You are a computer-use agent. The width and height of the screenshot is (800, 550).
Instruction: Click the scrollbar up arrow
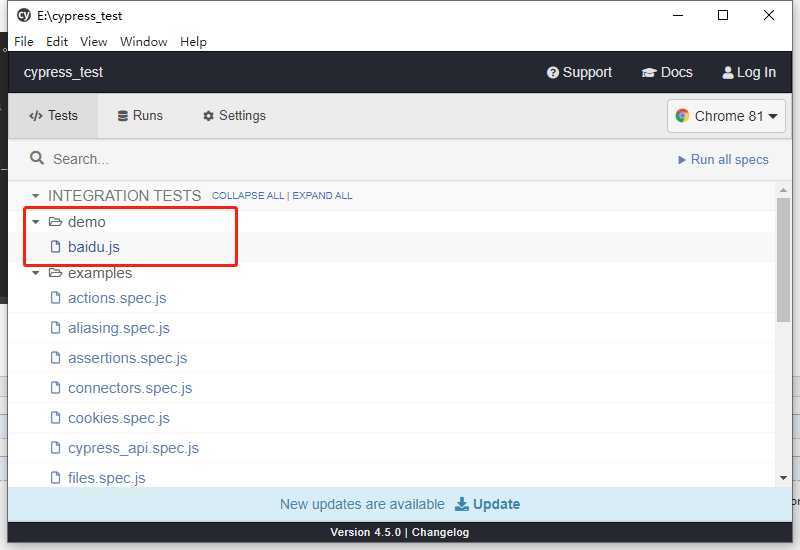(783, 190)
